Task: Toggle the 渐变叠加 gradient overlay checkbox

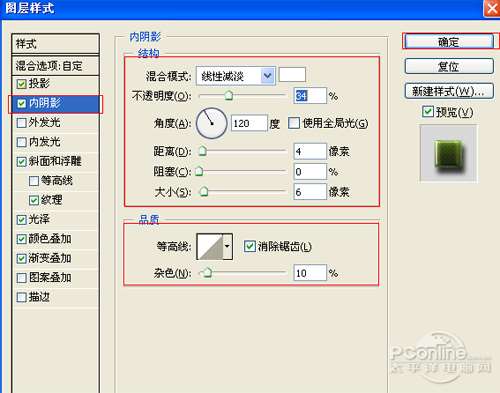Action: pos(21,258)
